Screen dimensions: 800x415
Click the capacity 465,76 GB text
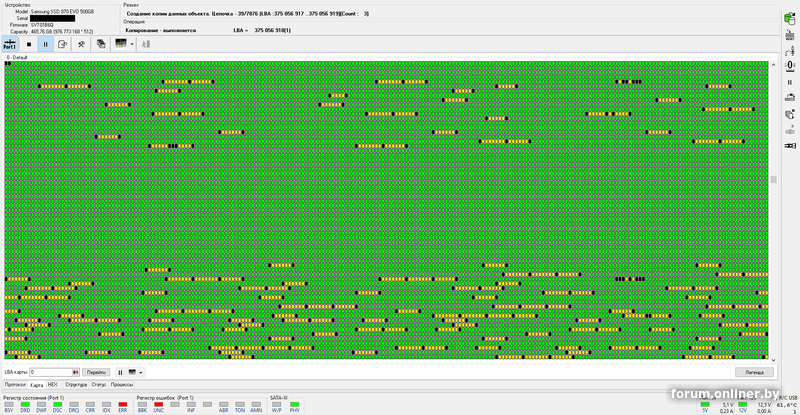pyautogui.click(x=62, y=32)
